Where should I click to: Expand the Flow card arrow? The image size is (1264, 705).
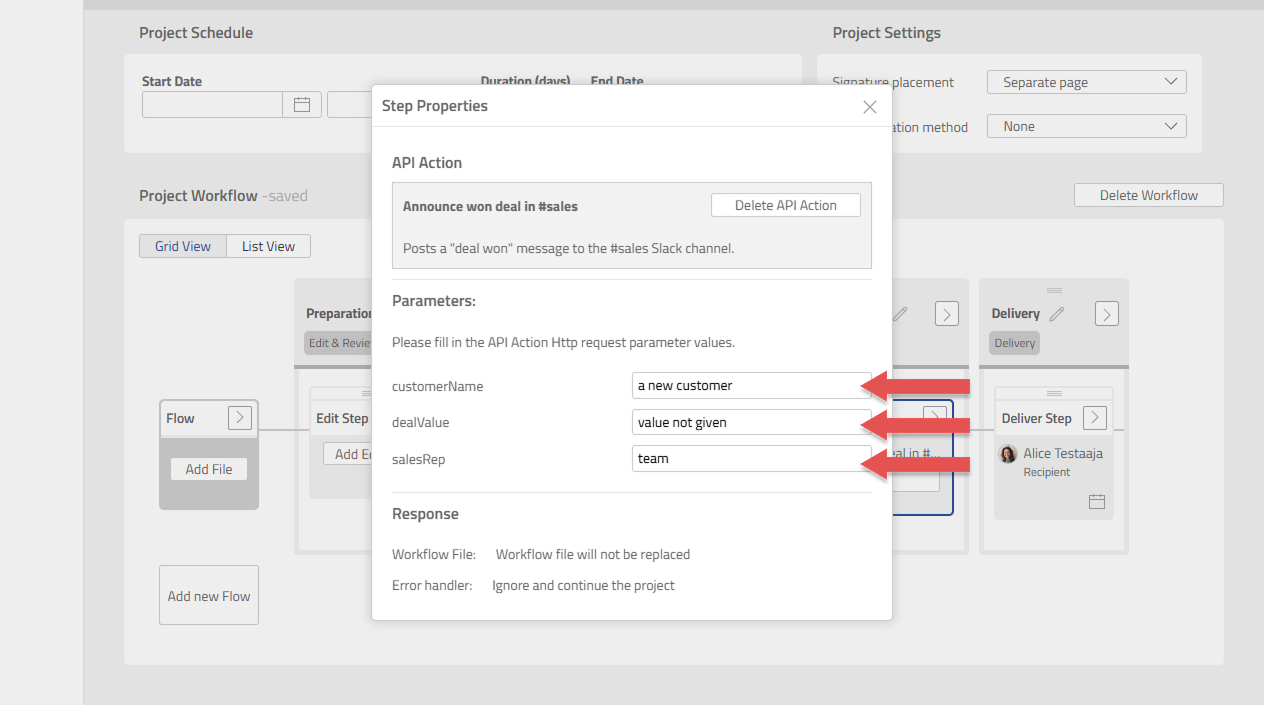coord(239,418)
